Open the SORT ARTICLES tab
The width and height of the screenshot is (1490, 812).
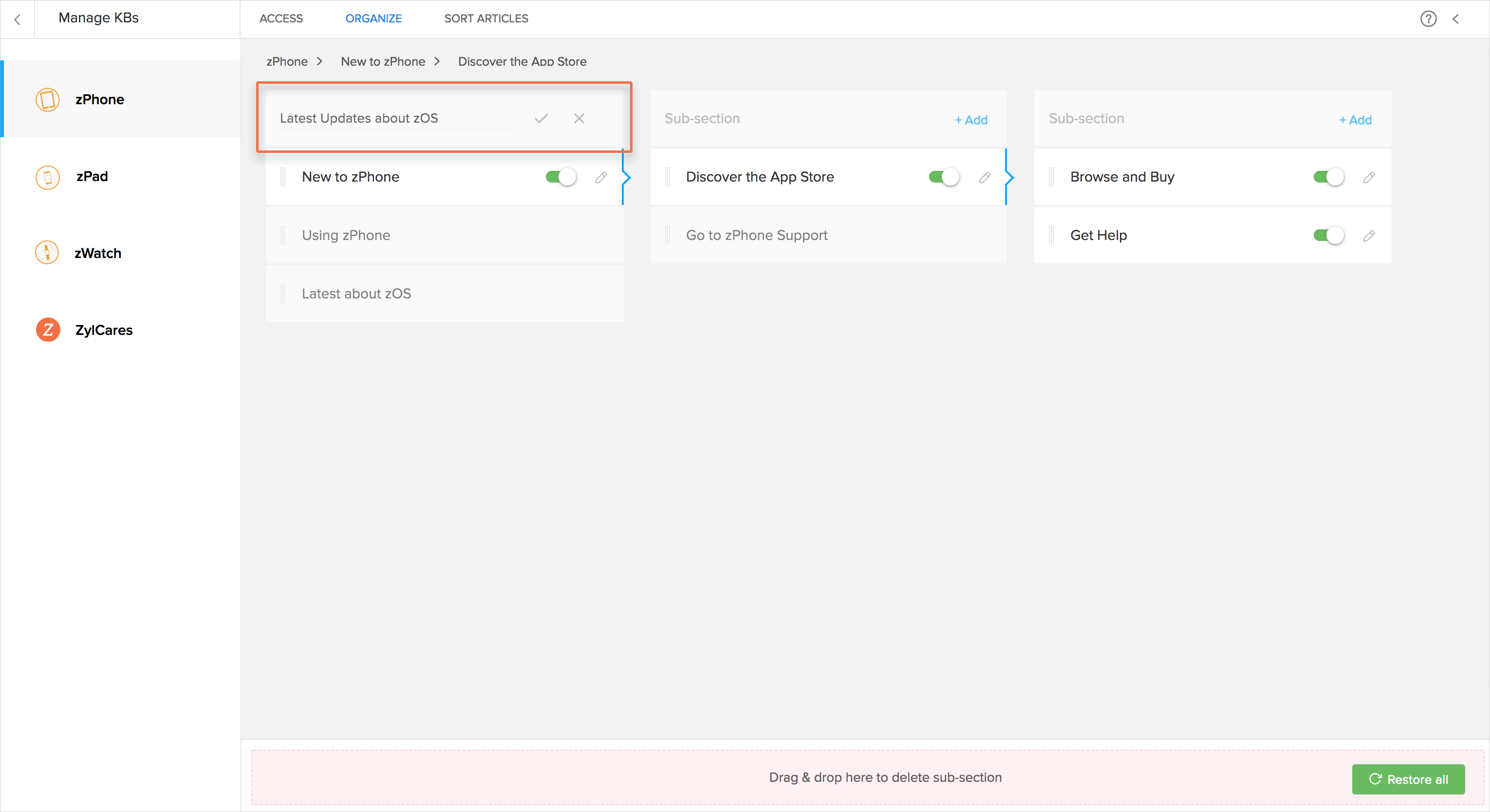click(486, 18)
